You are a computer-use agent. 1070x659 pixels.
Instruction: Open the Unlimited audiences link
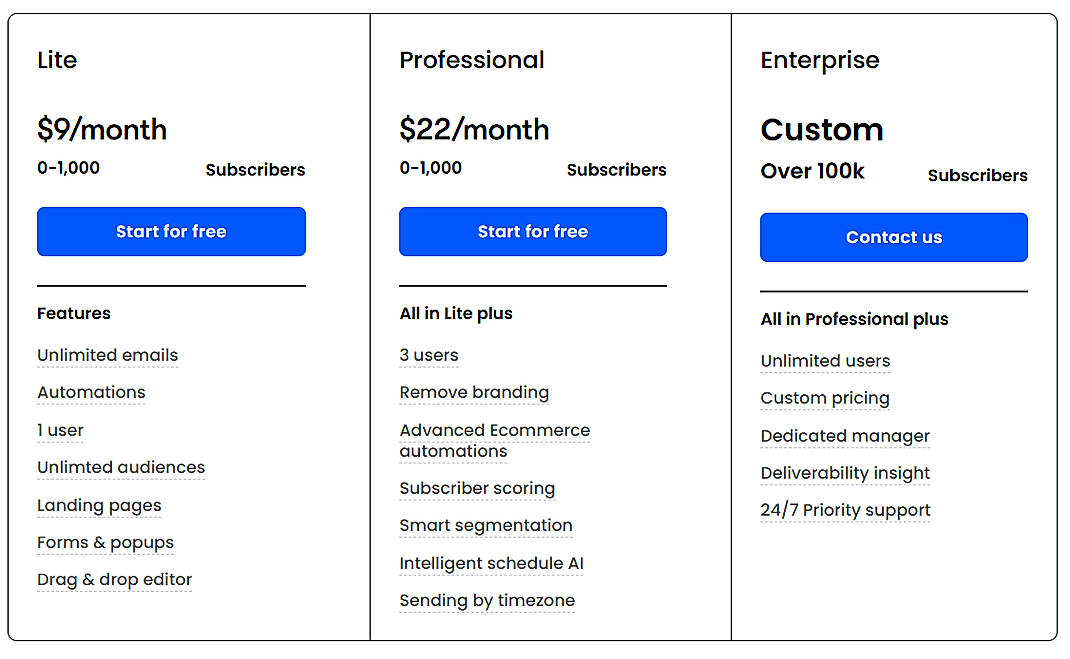point(121,467)
